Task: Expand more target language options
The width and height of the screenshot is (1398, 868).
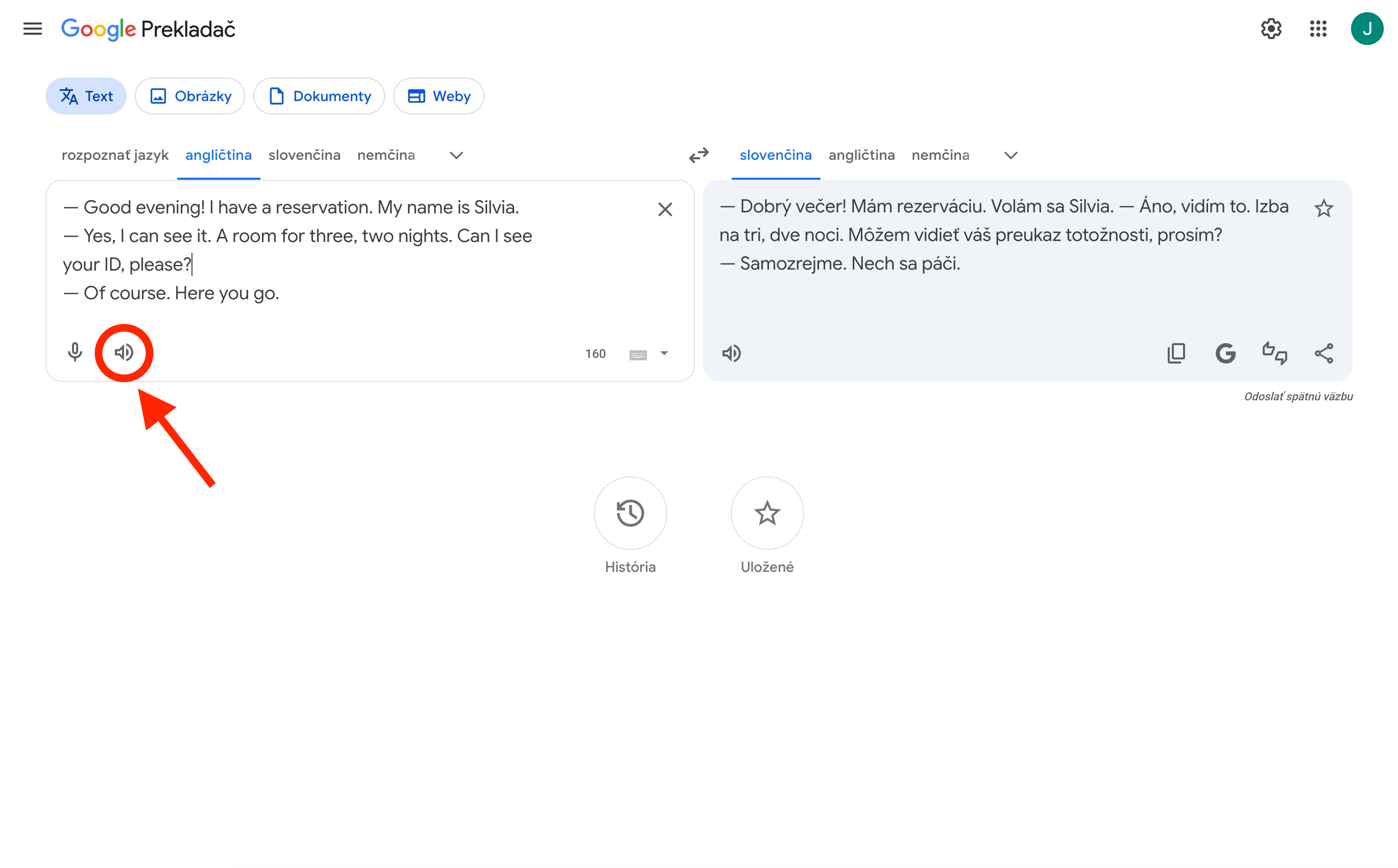Action: coord(1010,155)
